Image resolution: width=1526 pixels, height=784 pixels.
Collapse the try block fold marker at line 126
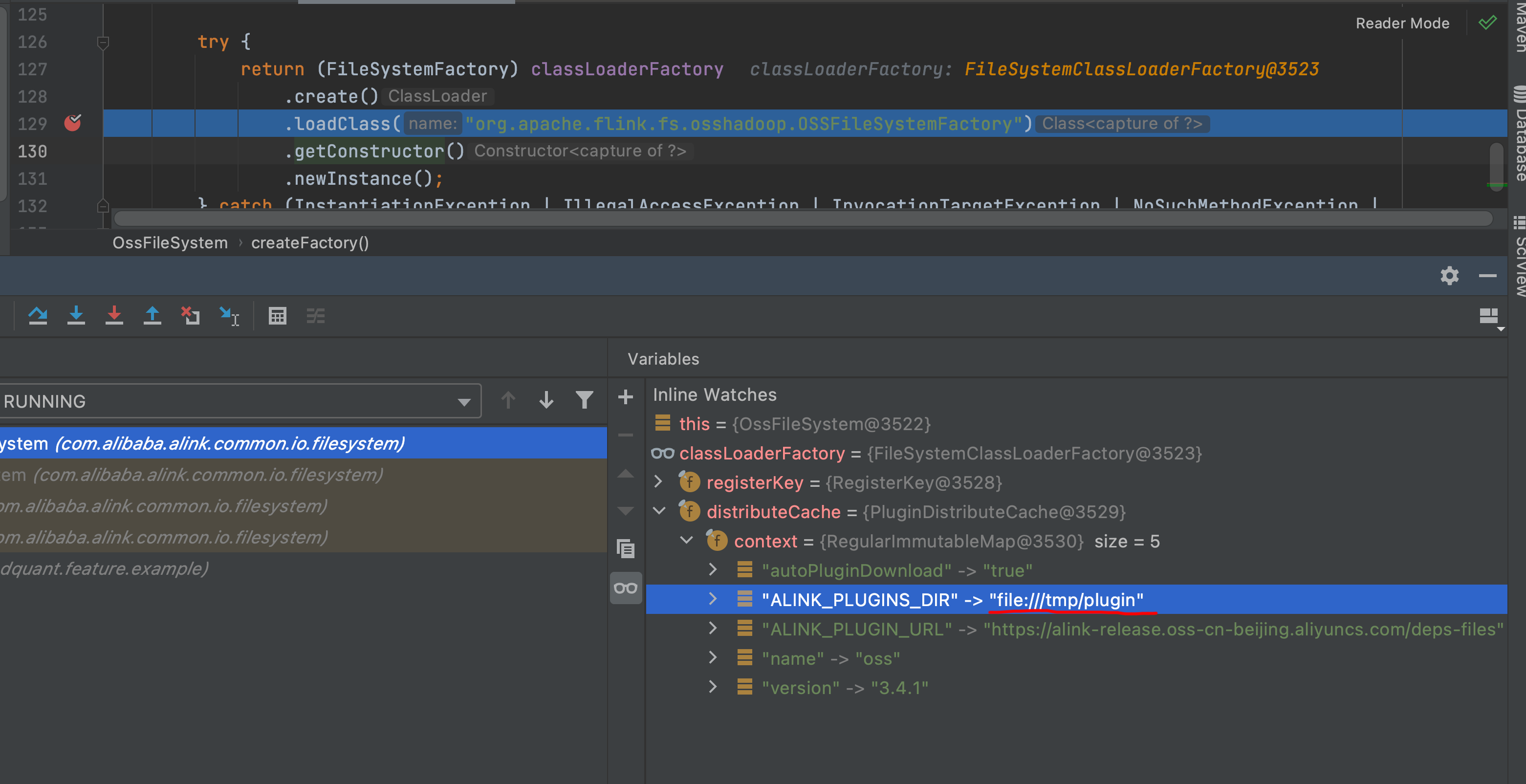(x=103, y=42)
